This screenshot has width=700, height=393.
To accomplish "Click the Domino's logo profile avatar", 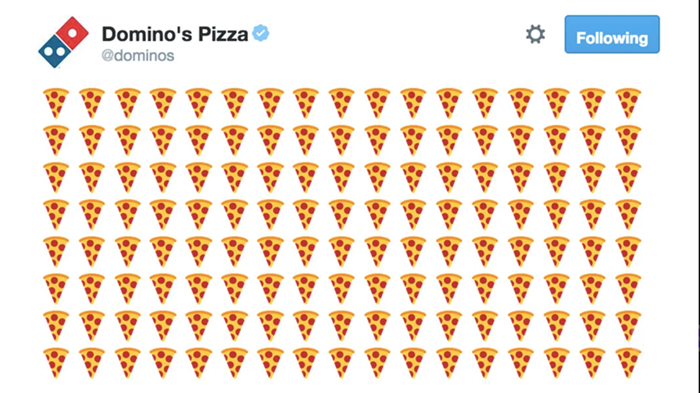I will point(63,42).
